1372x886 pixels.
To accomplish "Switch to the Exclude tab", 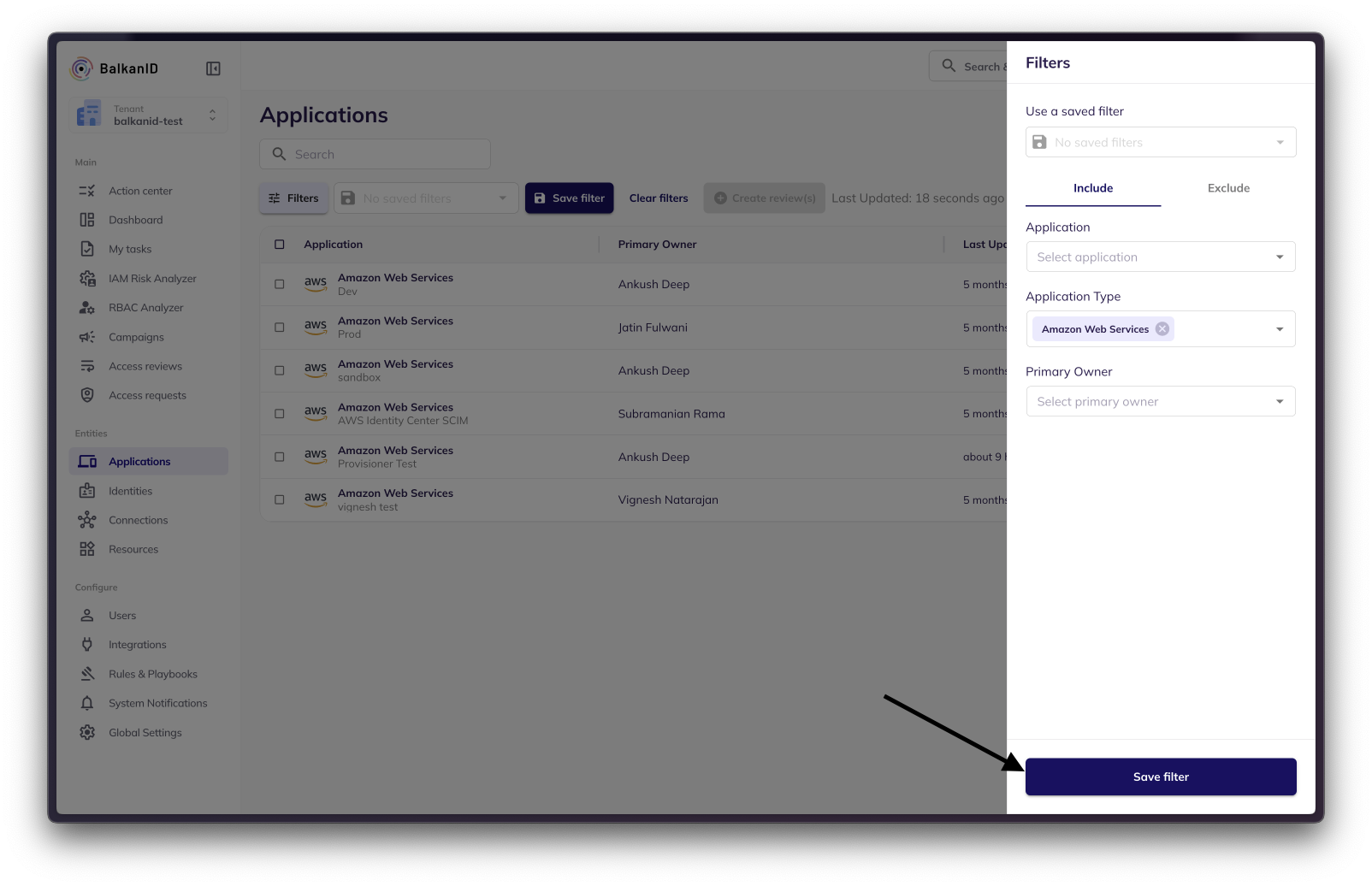I will coord(1228,188).
